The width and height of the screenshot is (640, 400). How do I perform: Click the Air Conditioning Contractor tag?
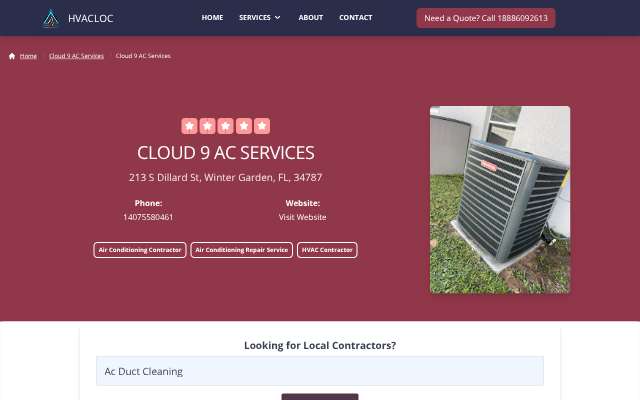tap(140, 250)
